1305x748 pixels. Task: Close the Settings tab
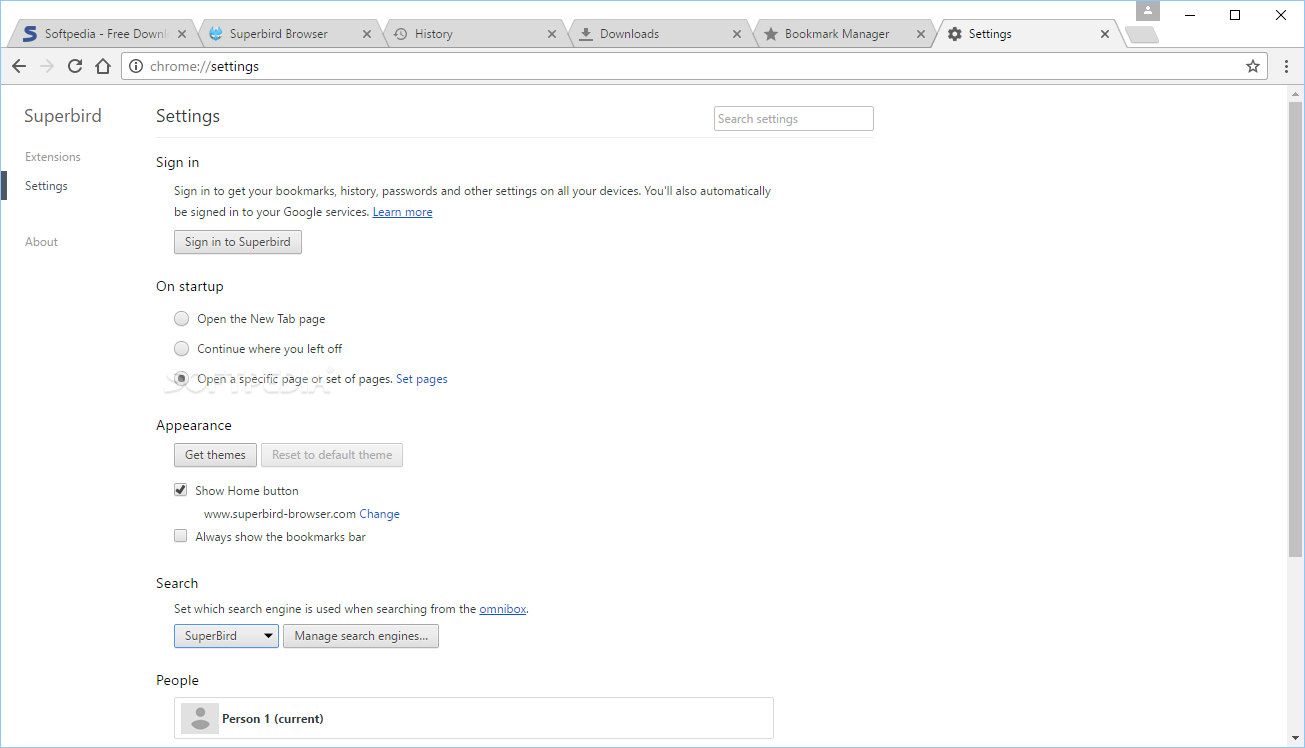pos(1105,34)
